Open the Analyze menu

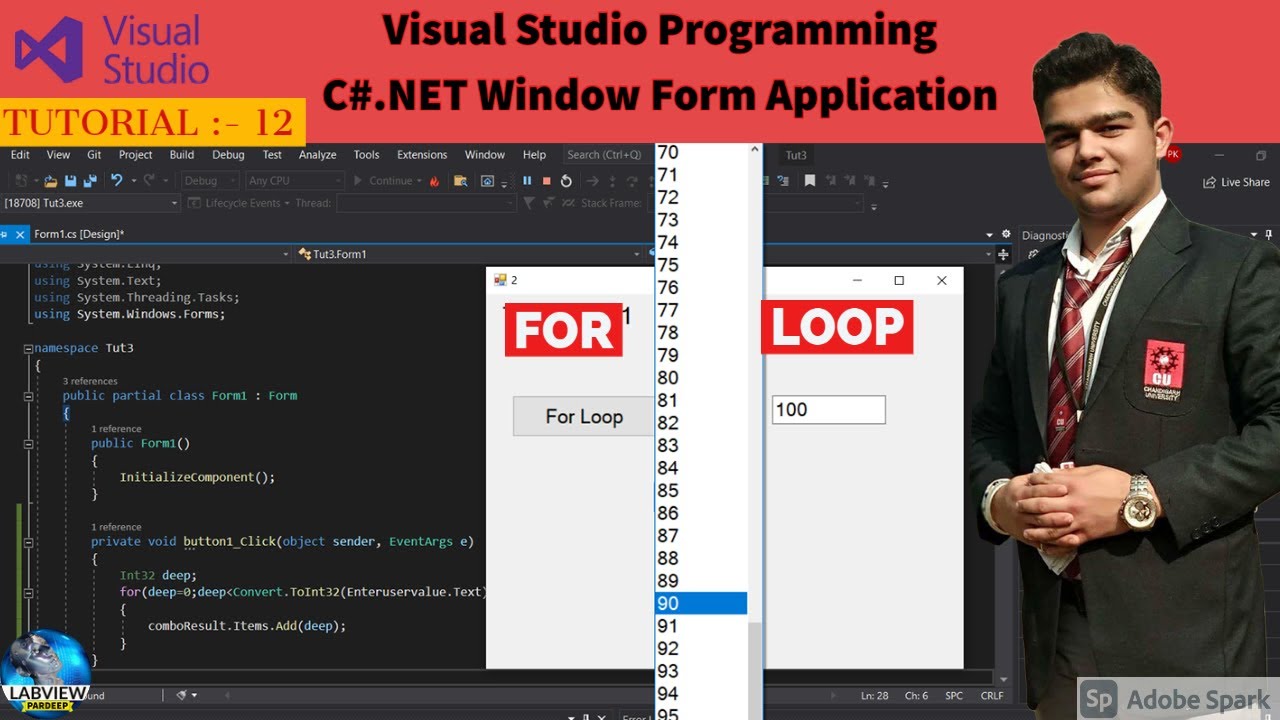[318, 155]
